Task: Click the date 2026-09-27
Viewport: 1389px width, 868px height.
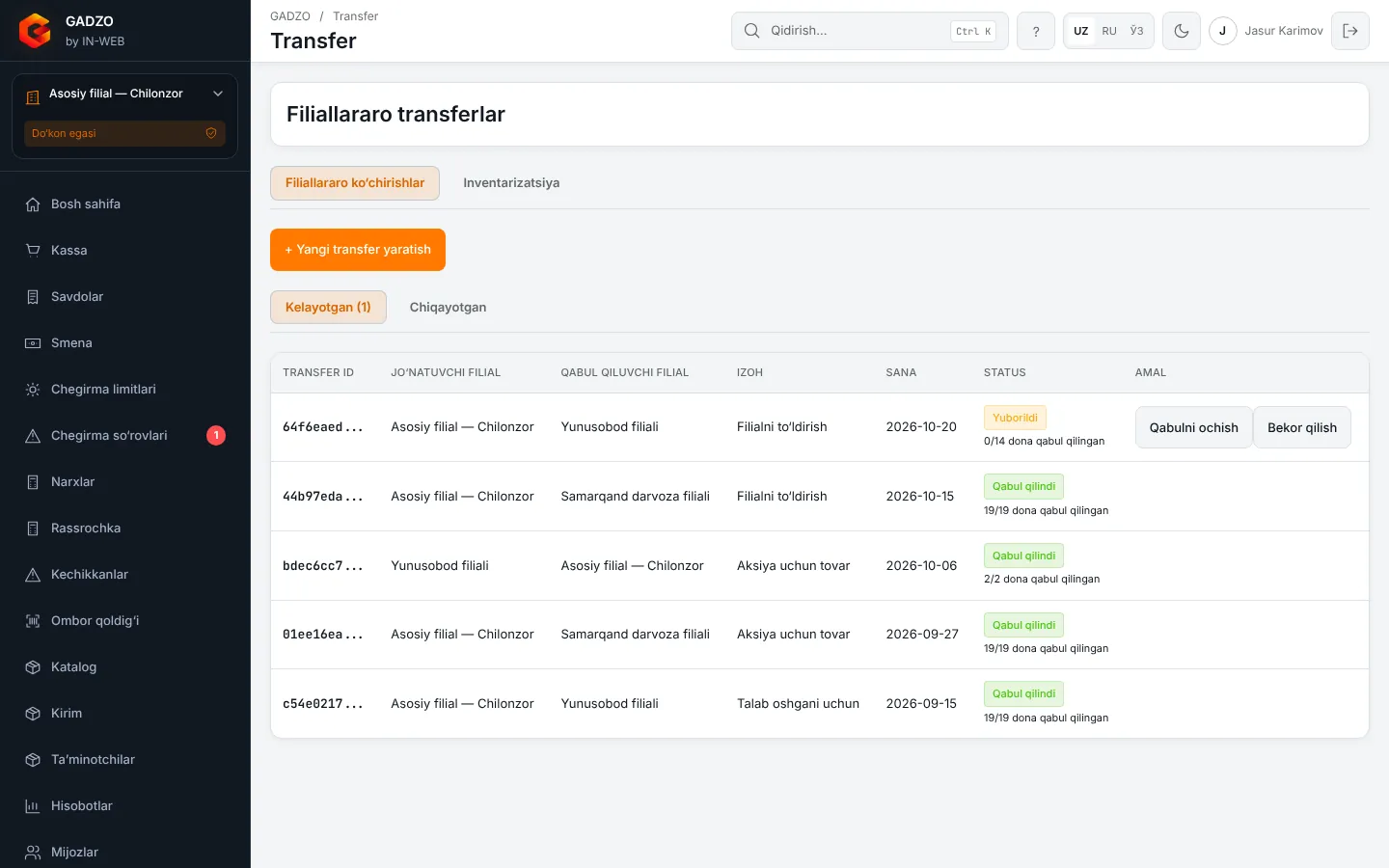Action: (x=922, y=635)
